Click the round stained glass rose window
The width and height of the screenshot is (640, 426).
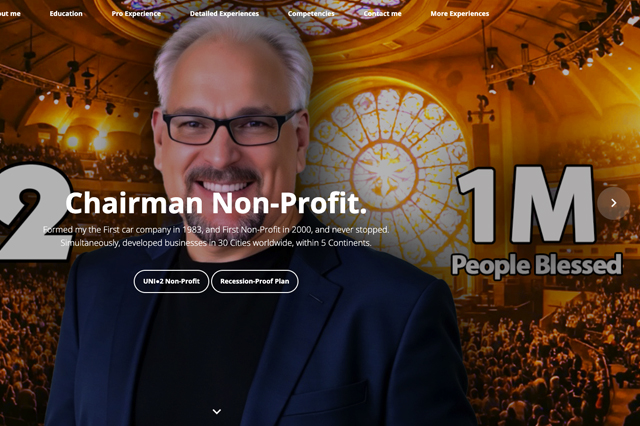pyautogui.click(x=385, y=171)
